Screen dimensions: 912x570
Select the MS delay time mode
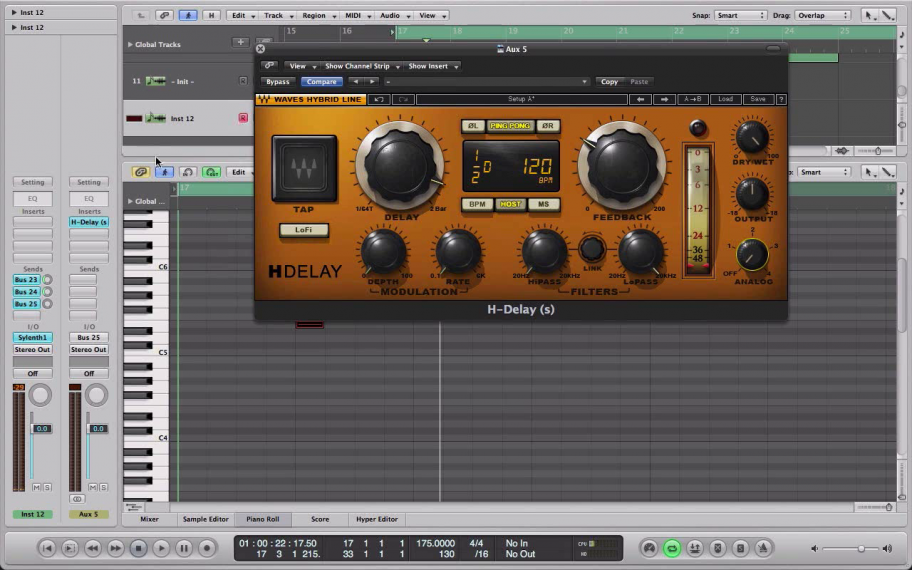pos(543,204)
